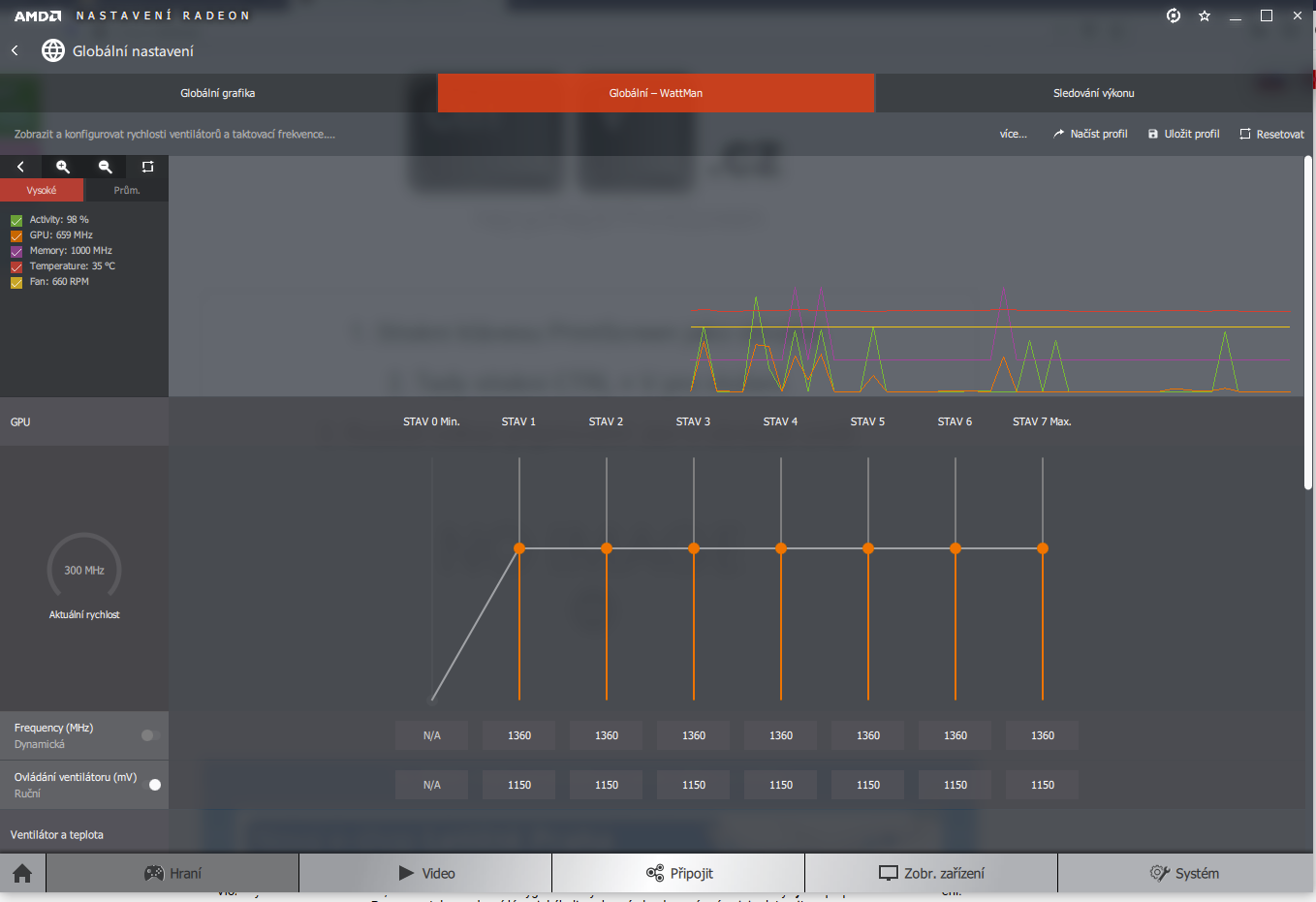Toggle the GPU graph checkbox
1316x902 pixels.
(x=16, y=235)
